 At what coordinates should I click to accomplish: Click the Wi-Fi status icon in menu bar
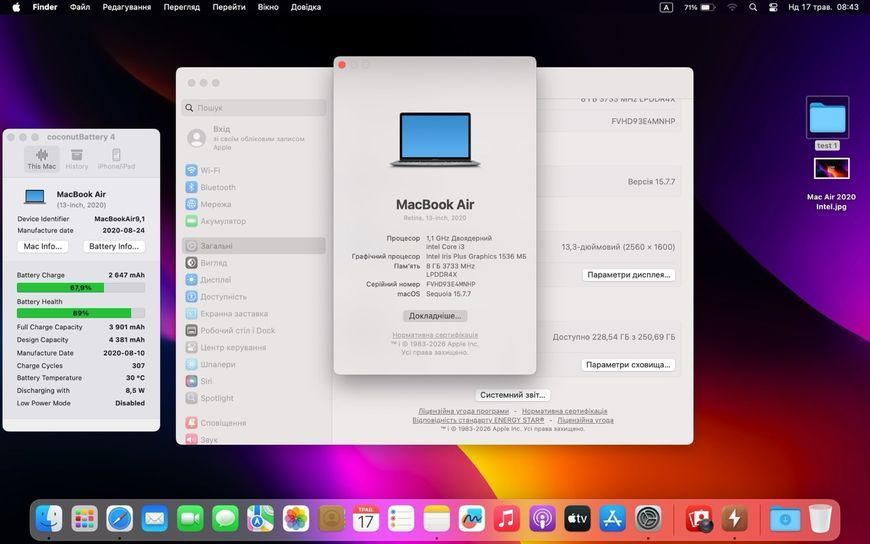click(x=732, y=7)
